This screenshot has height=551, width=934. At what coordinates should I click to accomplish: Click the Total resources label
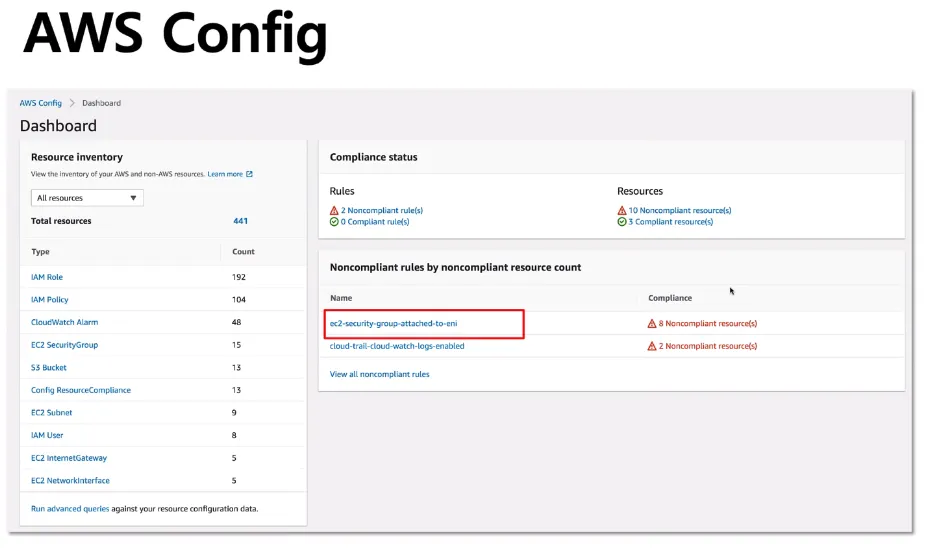[61, 221]
